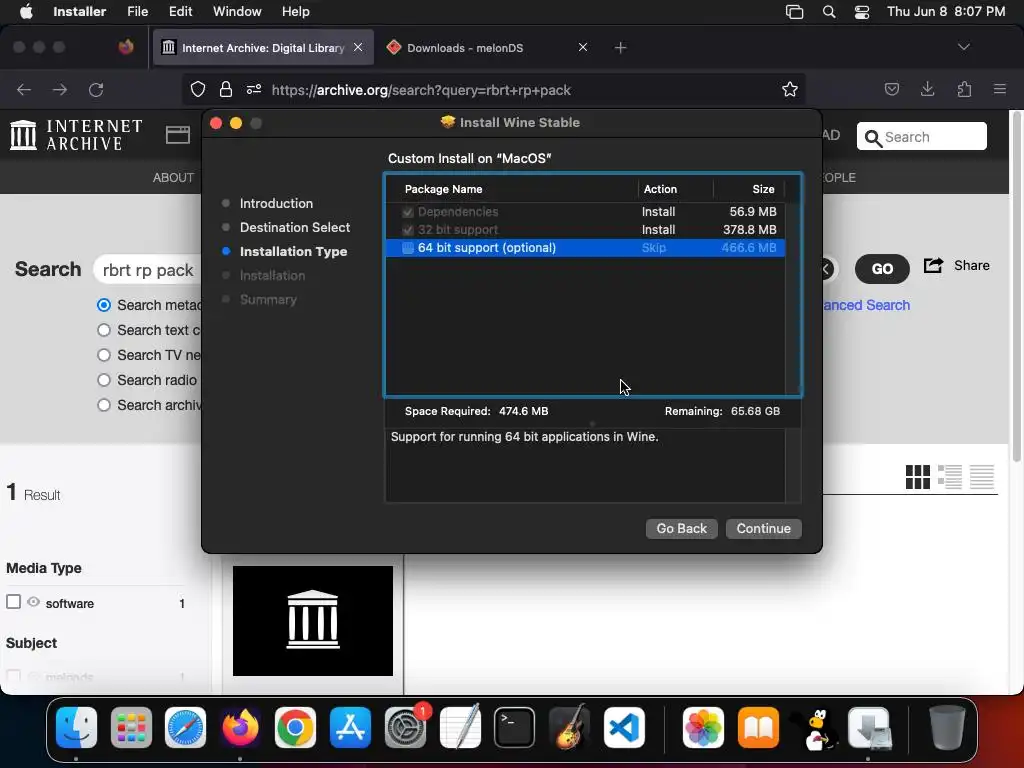Click the Skip action for 64 bit support

(x=654, y=248)
